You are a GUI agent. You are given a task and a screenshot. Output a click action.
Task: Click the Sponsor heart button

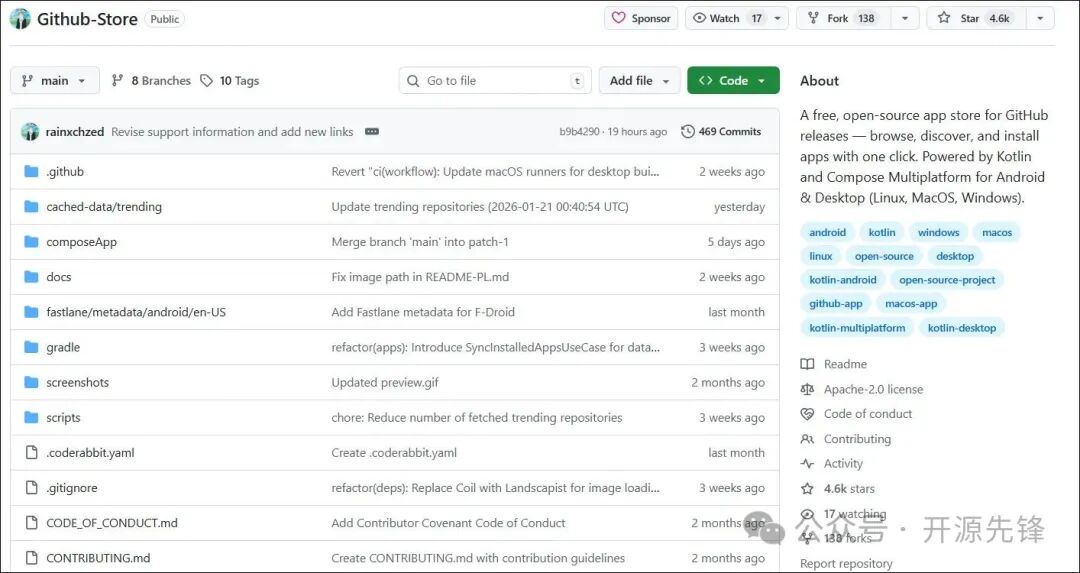pos(641,19)
